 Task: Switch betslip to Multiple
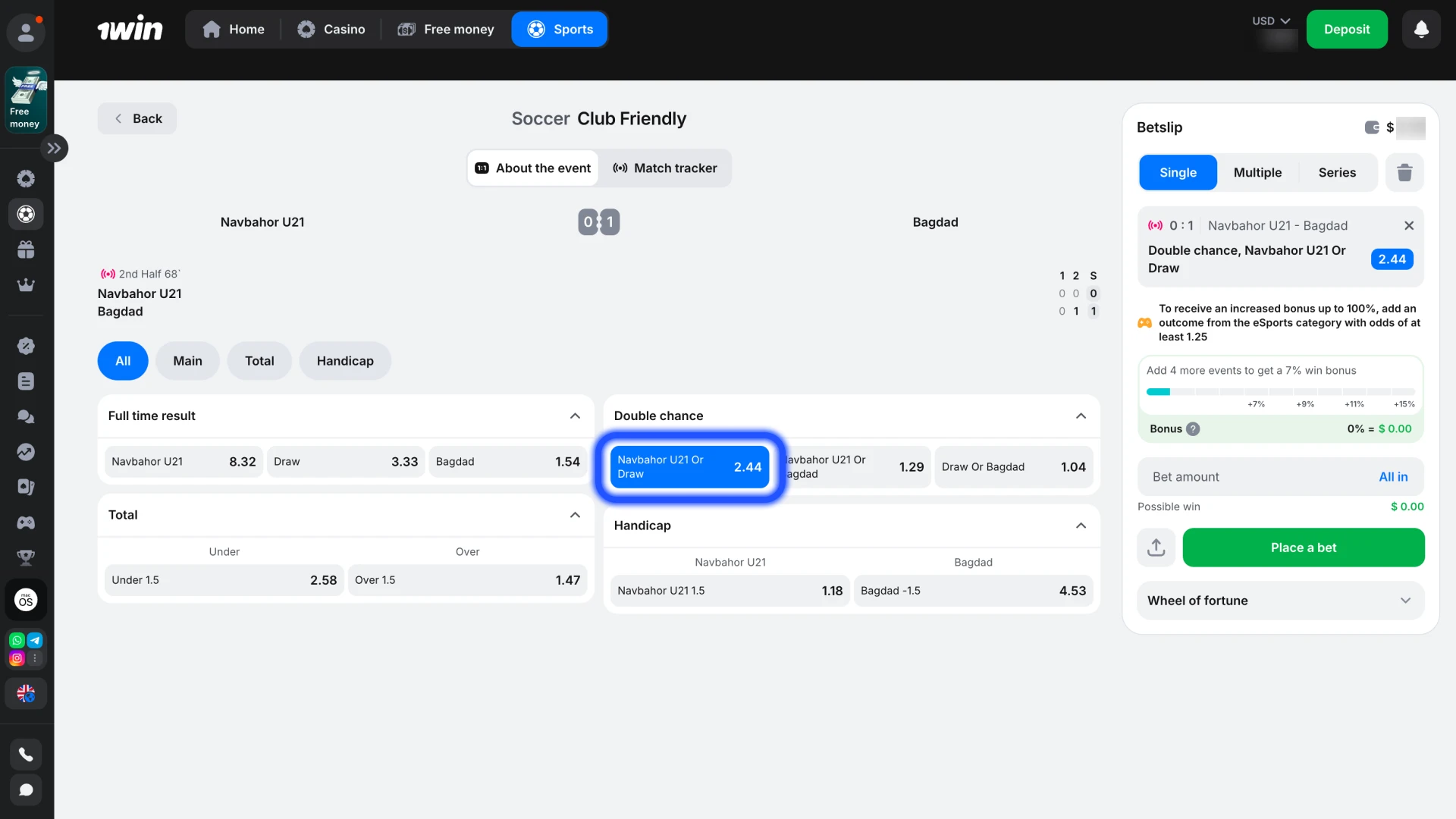1257,173
